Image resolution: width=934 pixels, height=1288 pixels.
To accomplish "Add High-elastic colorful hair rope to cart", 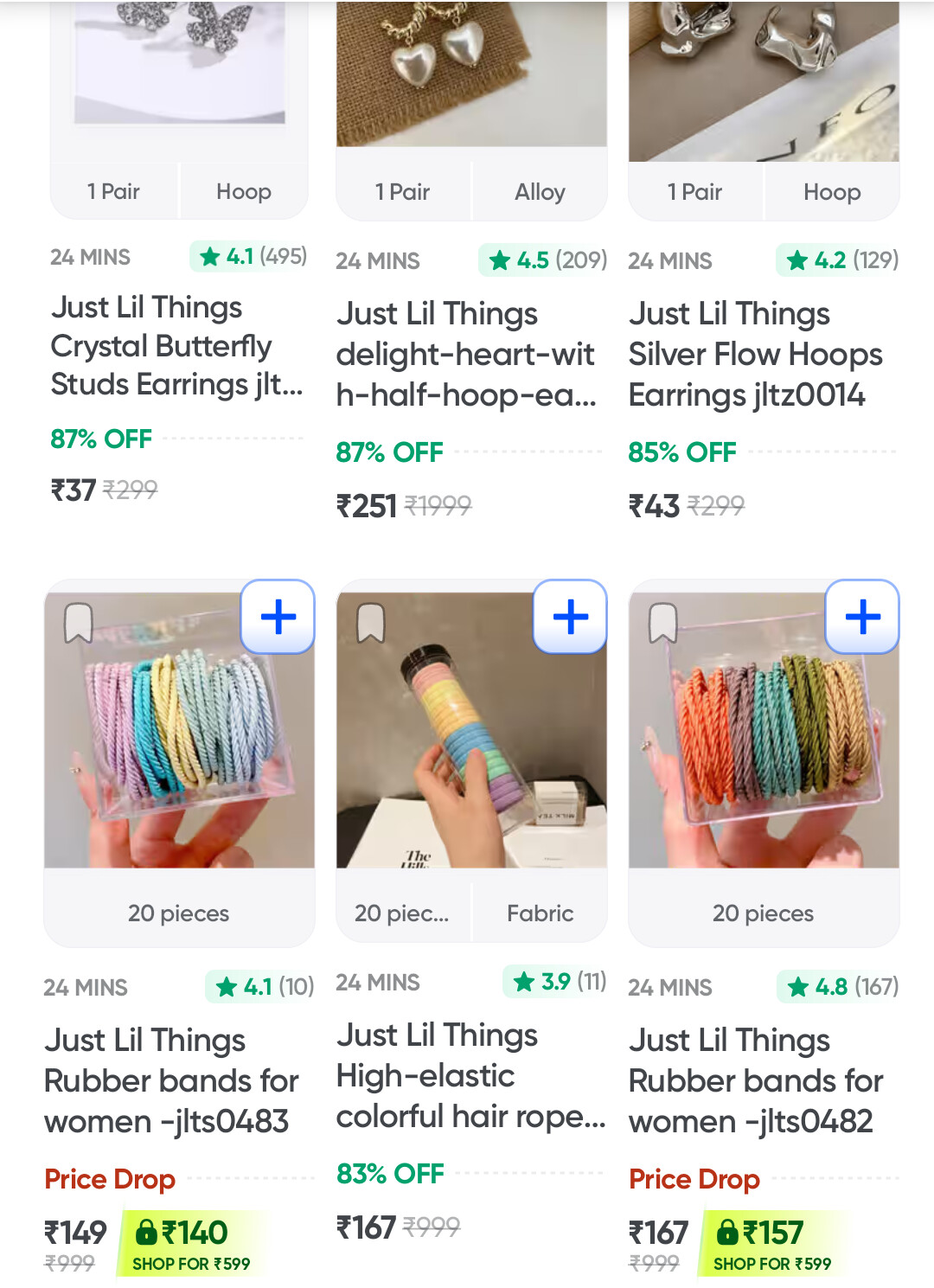I will pos(570,617).
